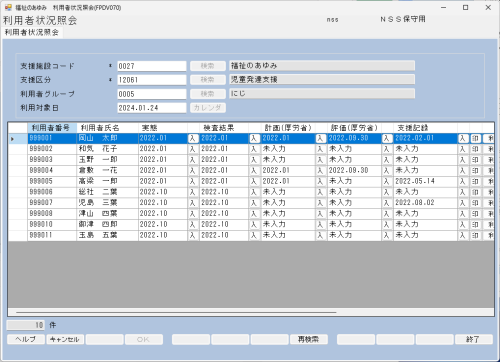Select user name 和気 花子
Viewport: 500px width, 362px height.
tap(107, 149)
